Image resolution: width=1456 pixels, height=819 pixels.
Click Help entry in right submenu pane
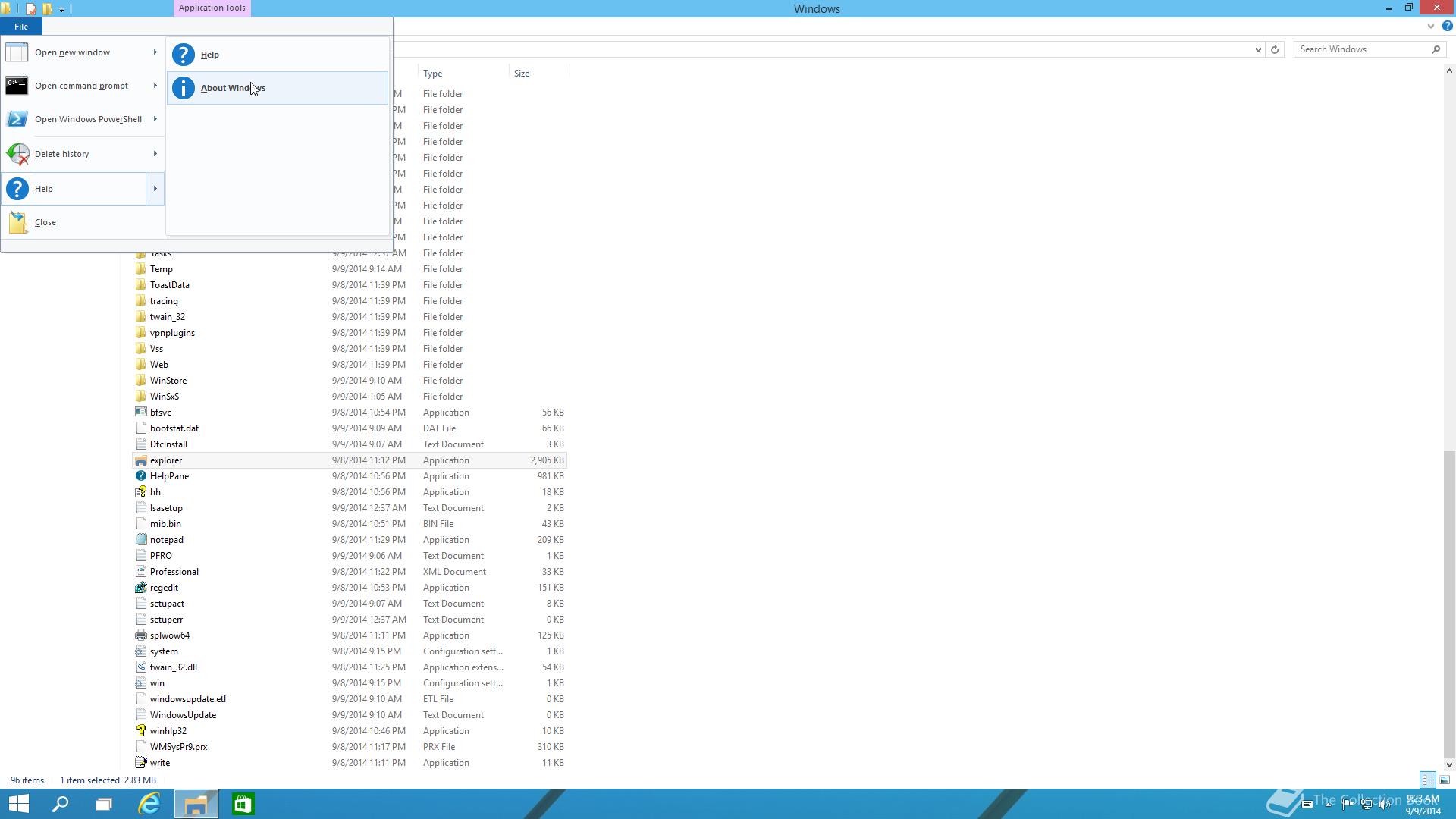point(278,55)
